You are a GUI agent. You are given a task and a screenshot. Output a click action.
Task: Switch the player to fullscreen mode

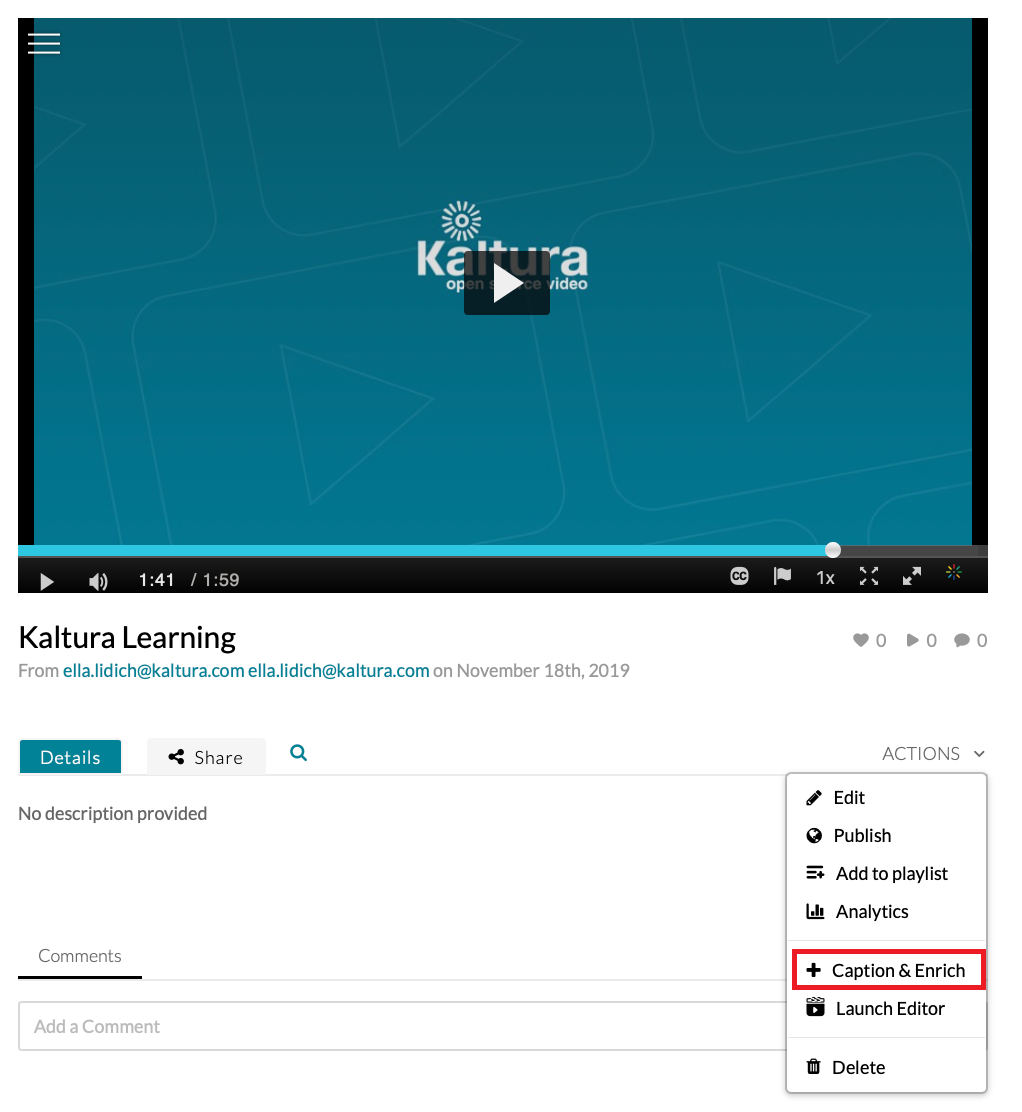click(869, 576)
